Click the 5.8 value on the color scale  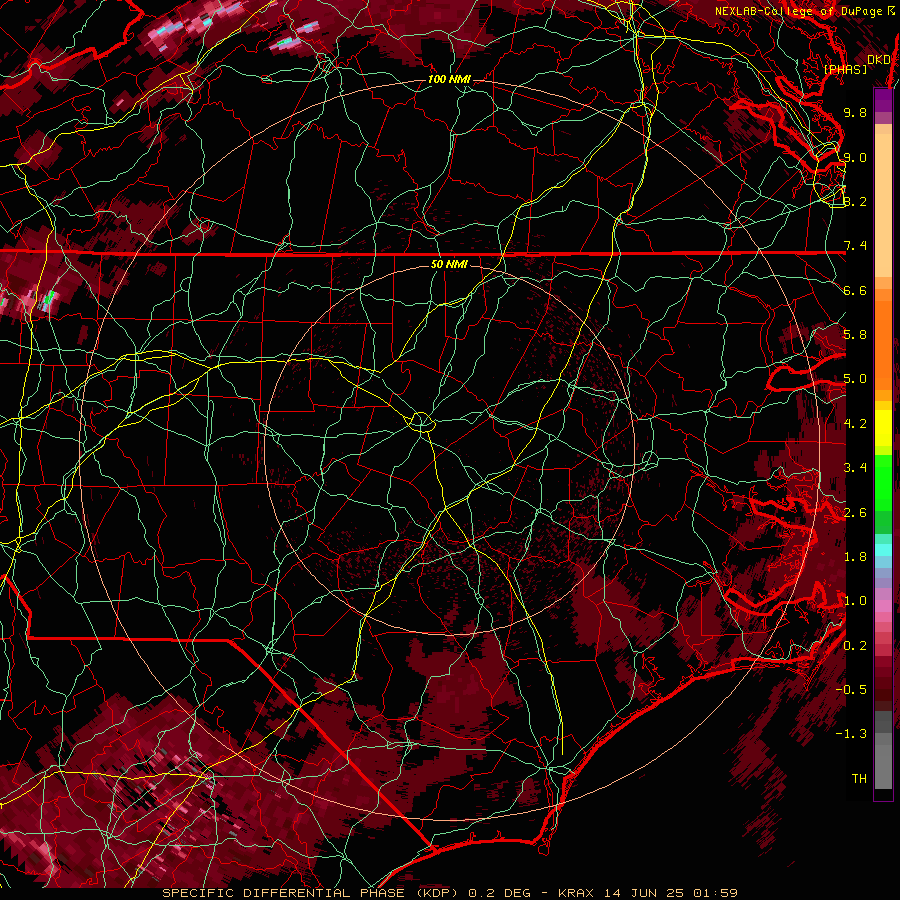(x=855, y=335)
